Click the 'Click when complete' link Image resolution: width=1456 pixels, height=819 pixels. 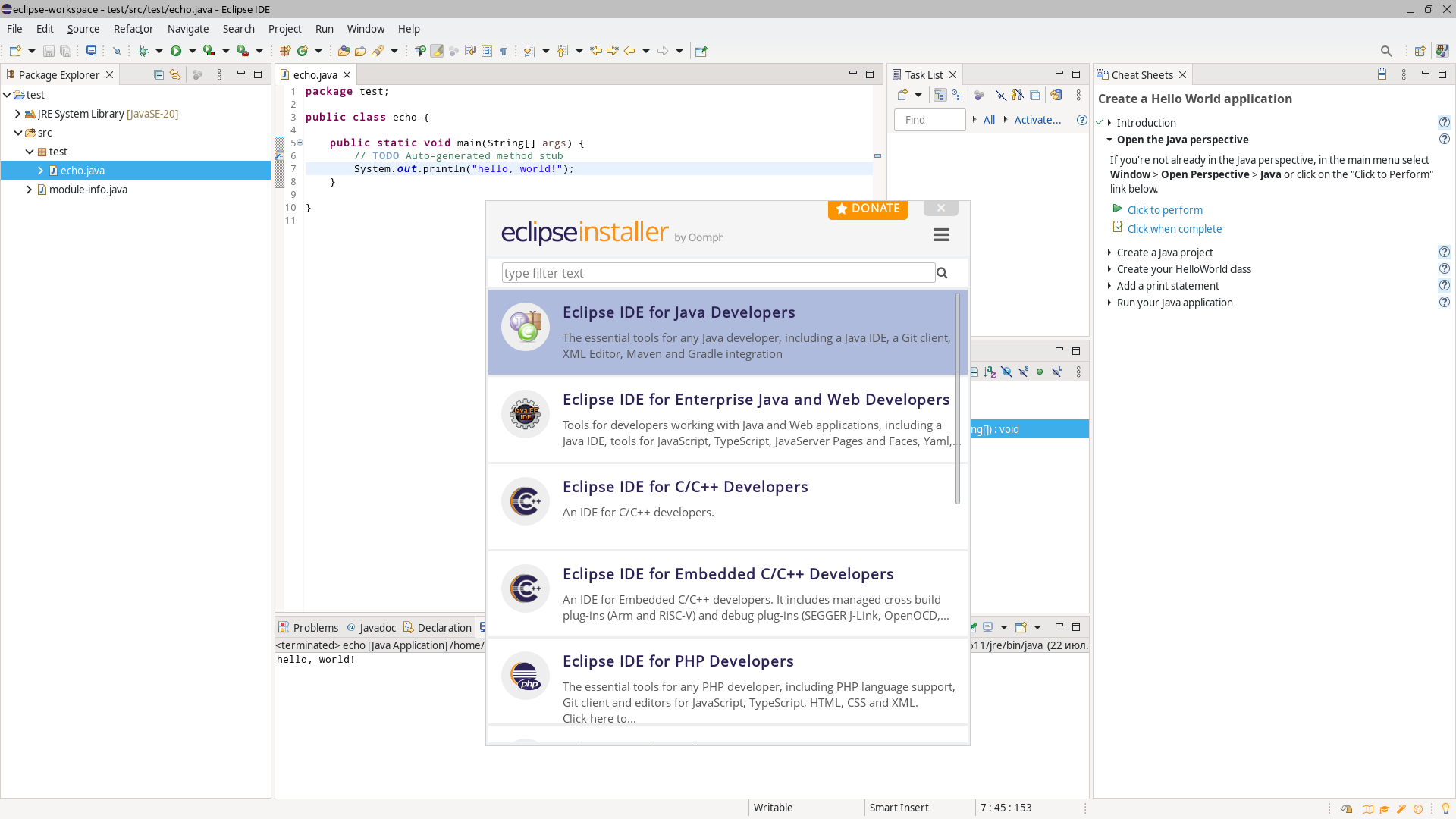[x=1174, y=229]
